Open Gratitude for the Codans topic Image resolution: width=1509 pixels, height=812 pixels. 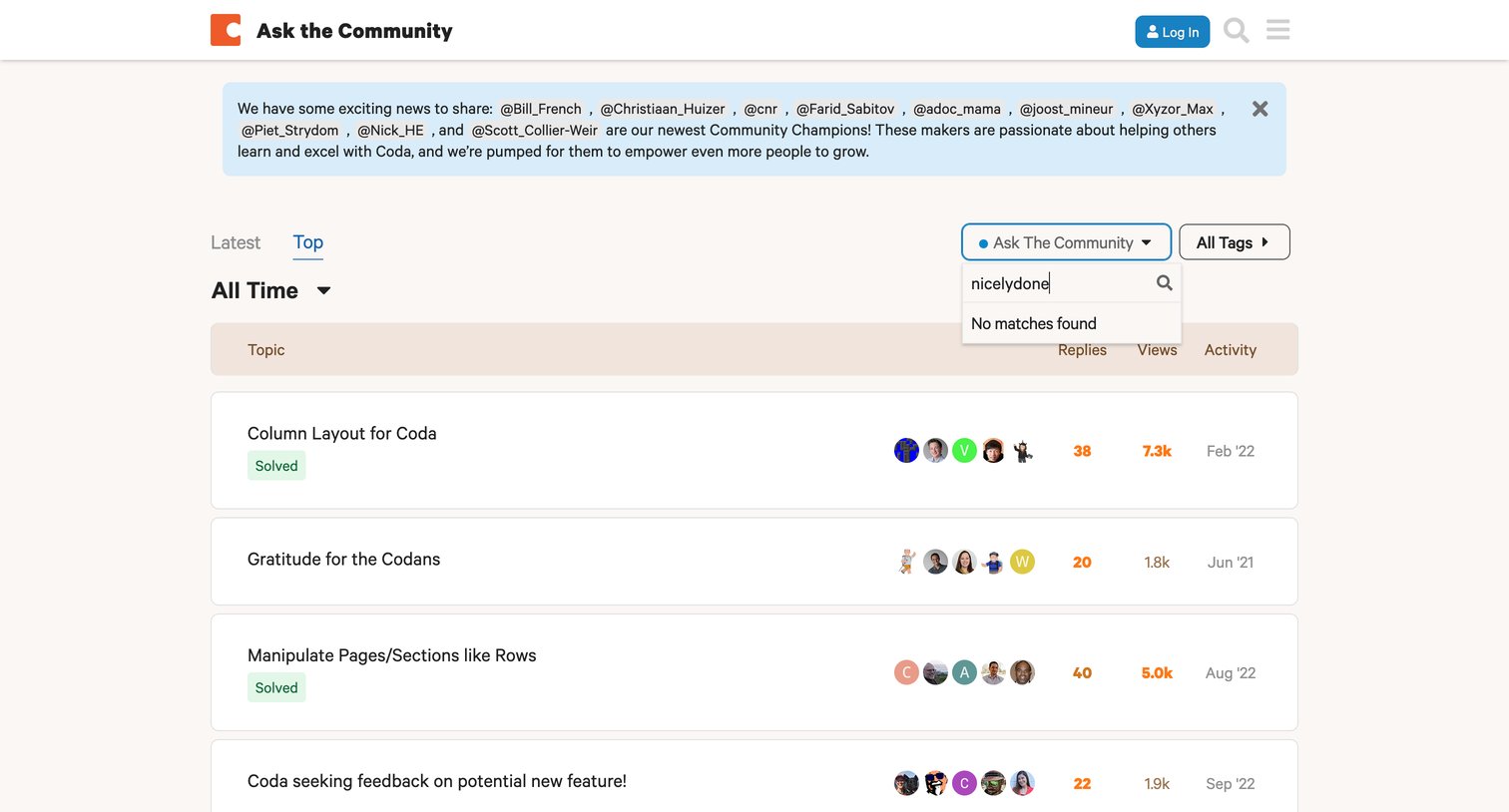click(x=343, y=560)
